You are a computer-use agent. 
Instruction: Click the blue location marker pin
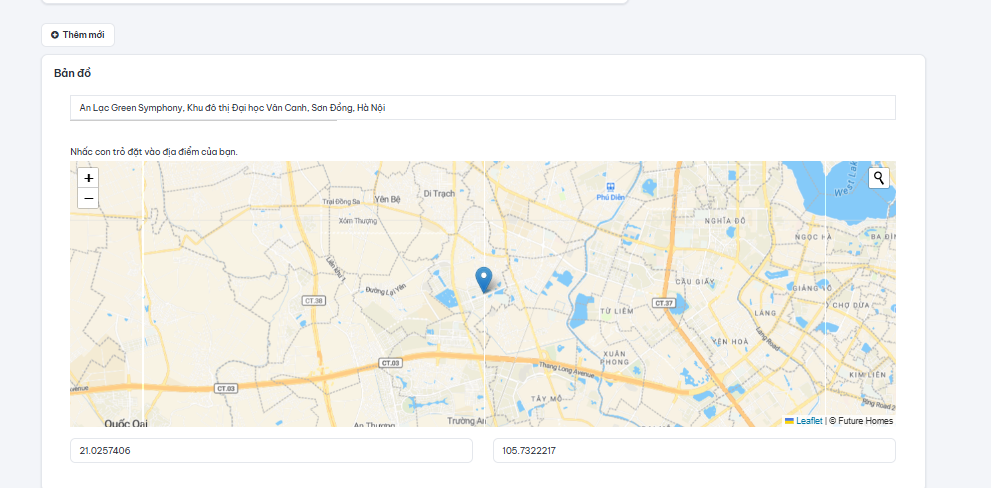click(483, 280)
